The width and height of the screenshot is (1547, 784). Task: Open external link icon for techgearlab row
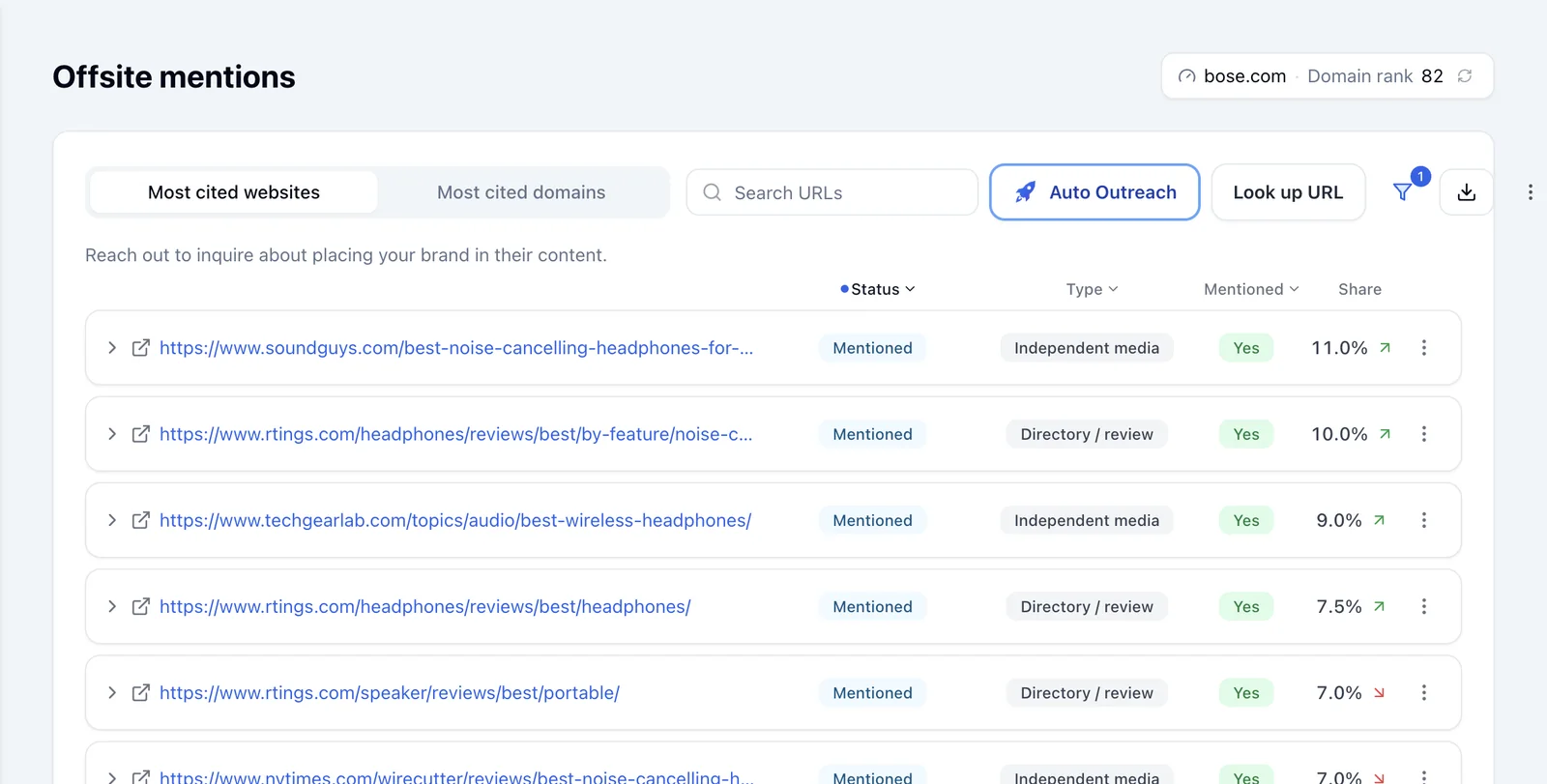tap(140, 520)
